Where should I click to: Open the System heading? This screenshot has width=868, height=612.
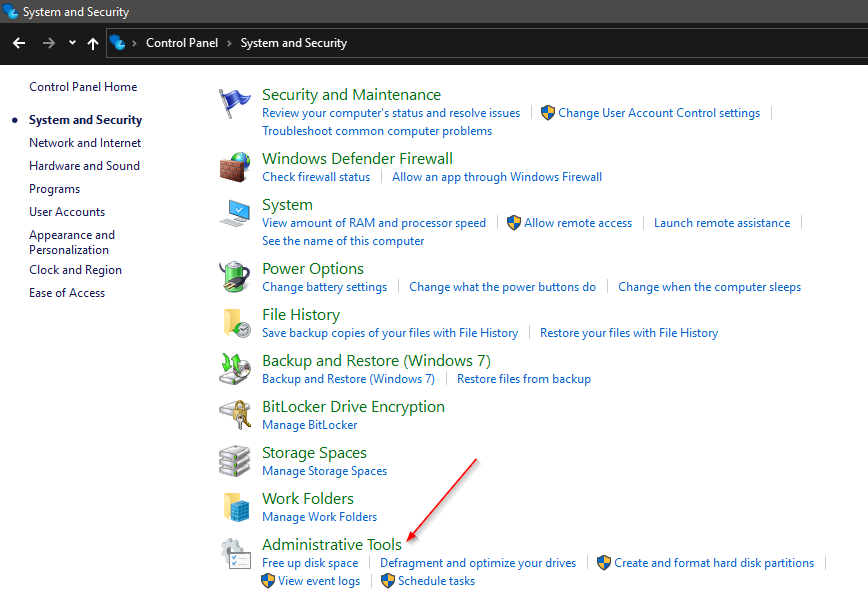click(x=287, y=205)
